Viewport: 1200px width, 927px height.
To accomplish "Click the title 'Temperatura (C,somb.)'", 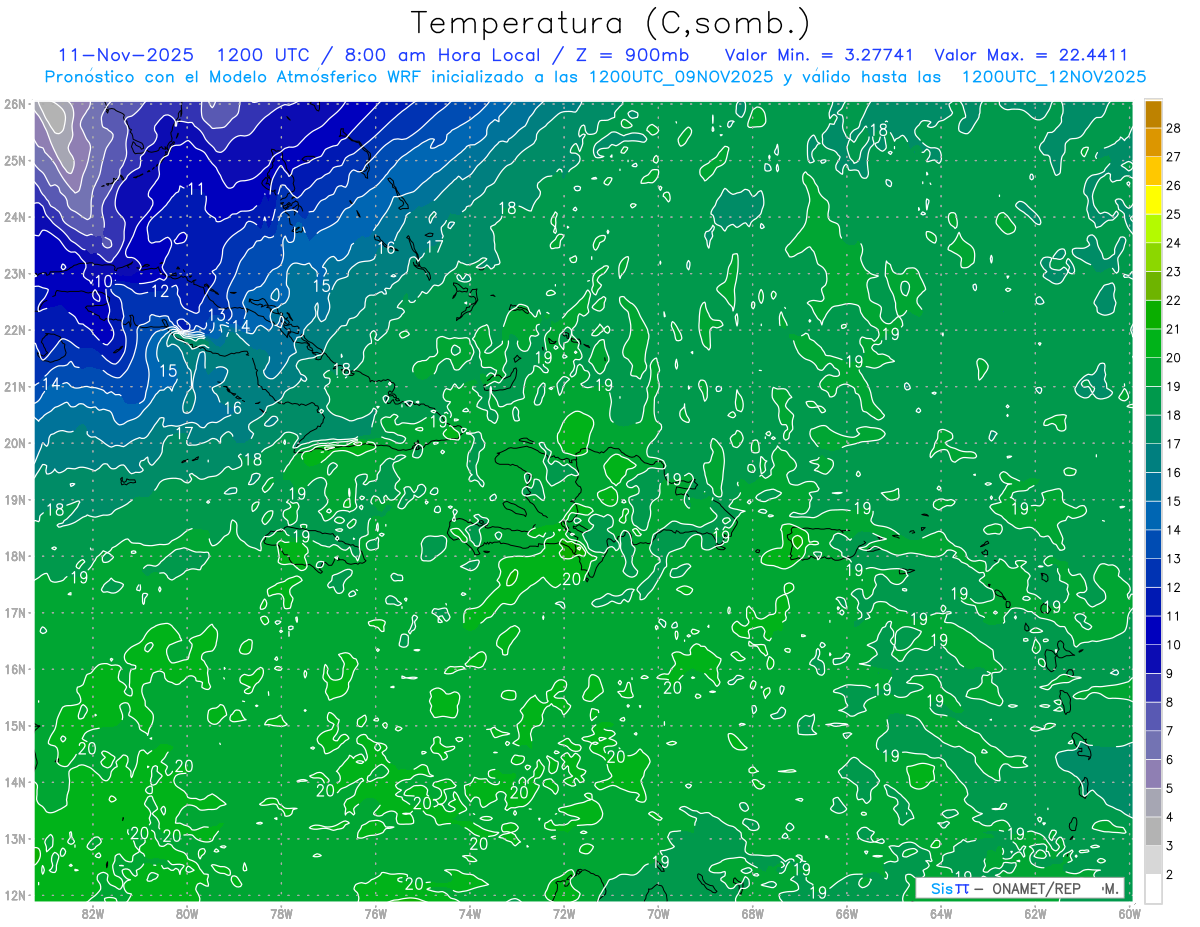I will coord(611,23).
